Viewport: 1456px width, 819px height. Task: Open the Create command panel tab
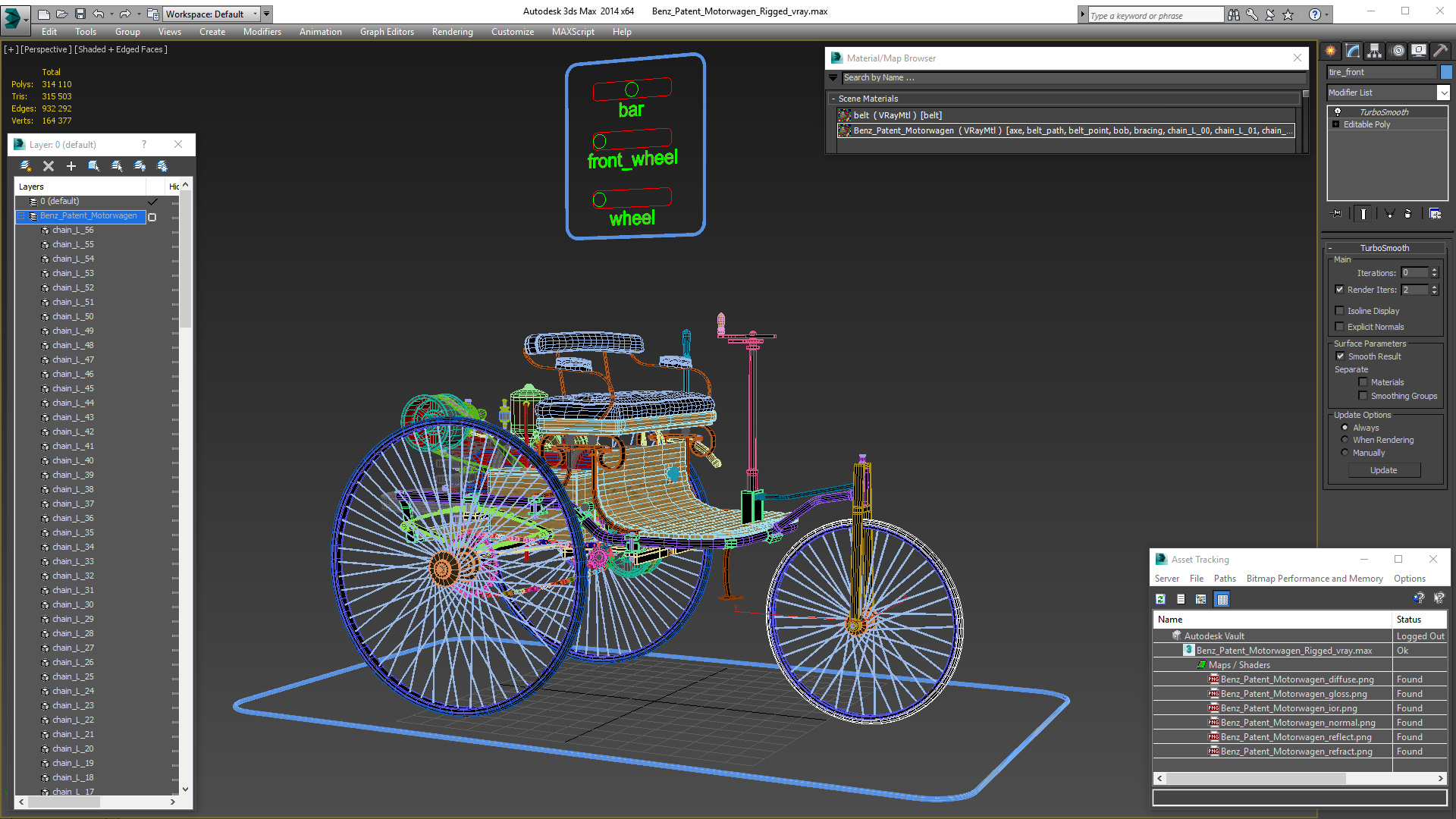click(x=1331, y=51)
